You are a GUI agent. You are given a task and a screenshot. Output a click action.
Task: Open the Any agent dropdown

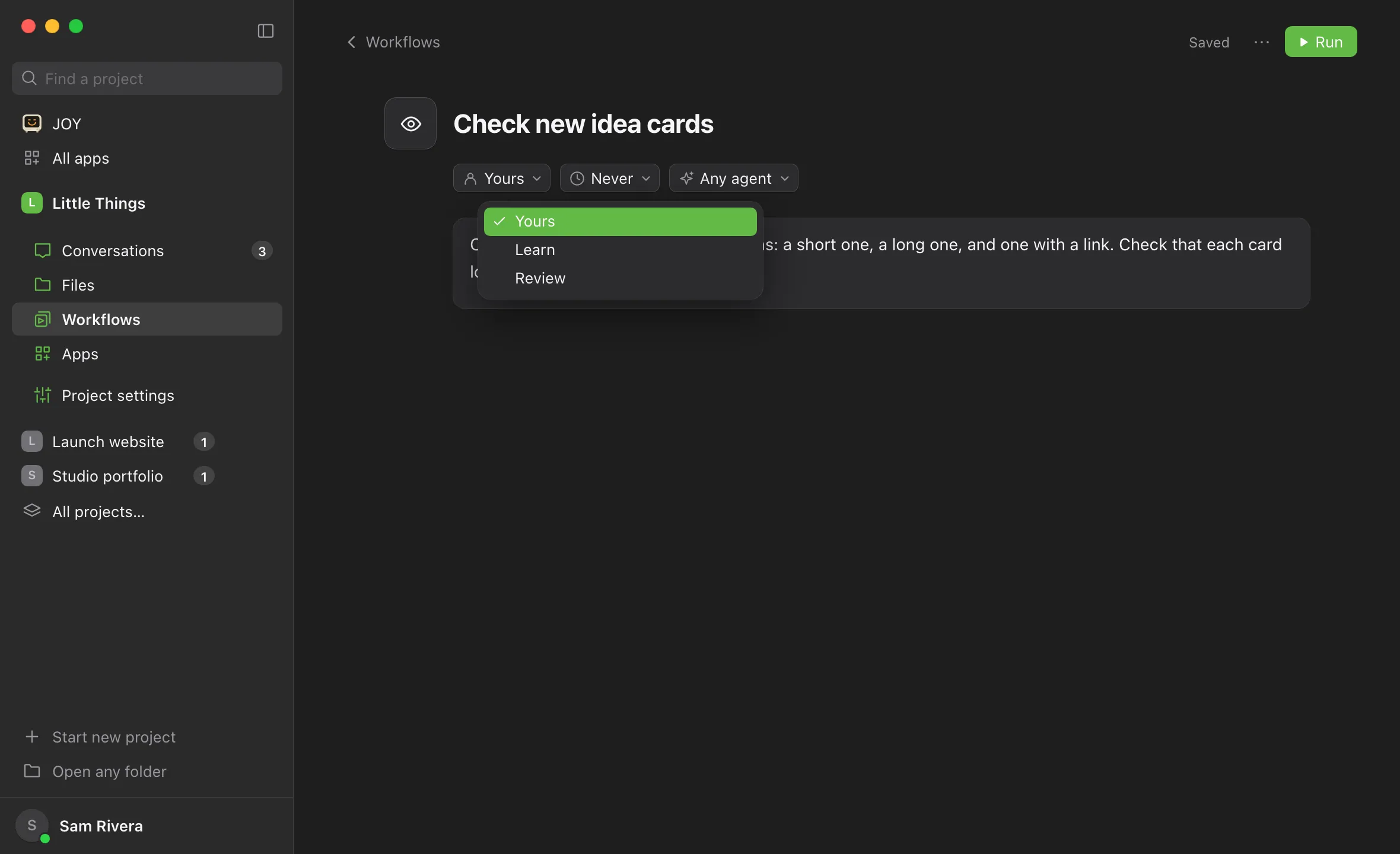pyautogui.click(x=734, y=178)
